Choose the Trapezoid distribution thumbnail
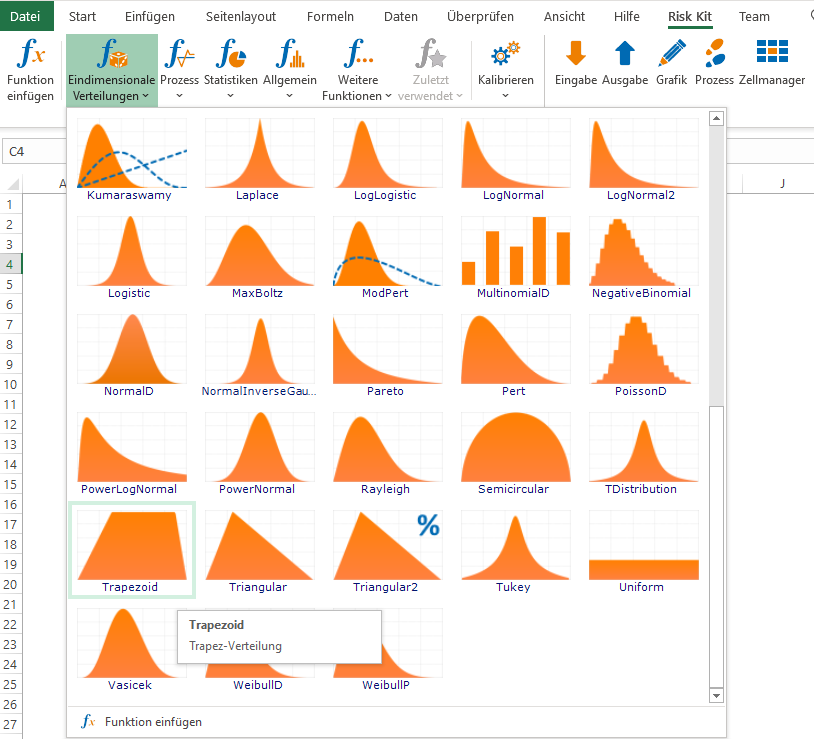Image resolution: width=814 pixels, height=739 pixels. coord(132,550)
